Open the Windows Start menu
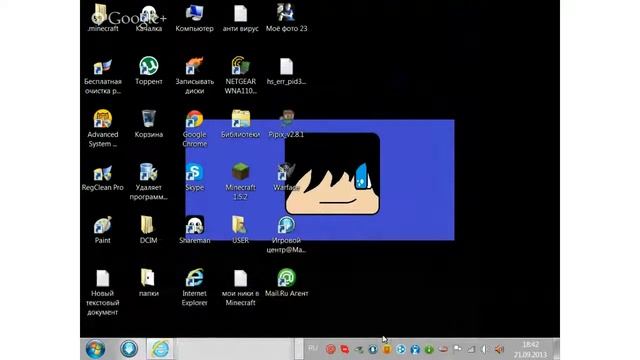The width and height of the screenshot is (640, 360). pyautogui.click(x=96, y=349)
